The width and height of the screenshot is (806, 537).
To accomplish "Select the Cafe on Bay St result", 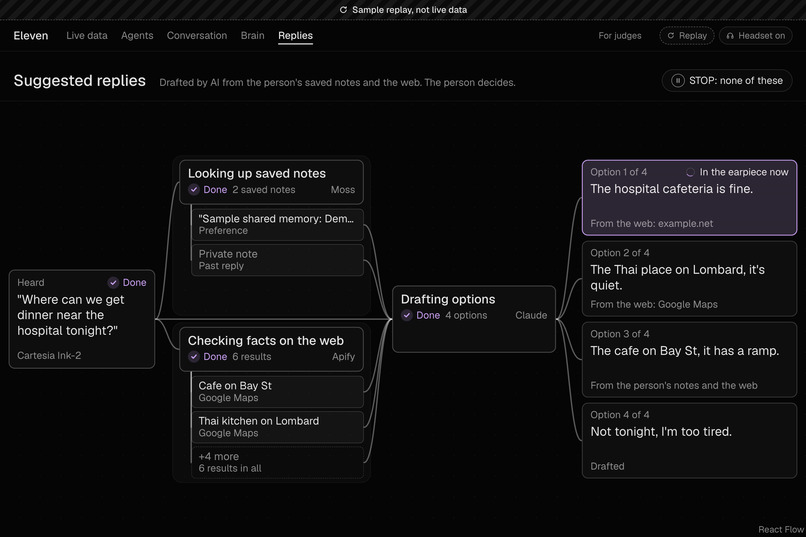I will point(278,392).
